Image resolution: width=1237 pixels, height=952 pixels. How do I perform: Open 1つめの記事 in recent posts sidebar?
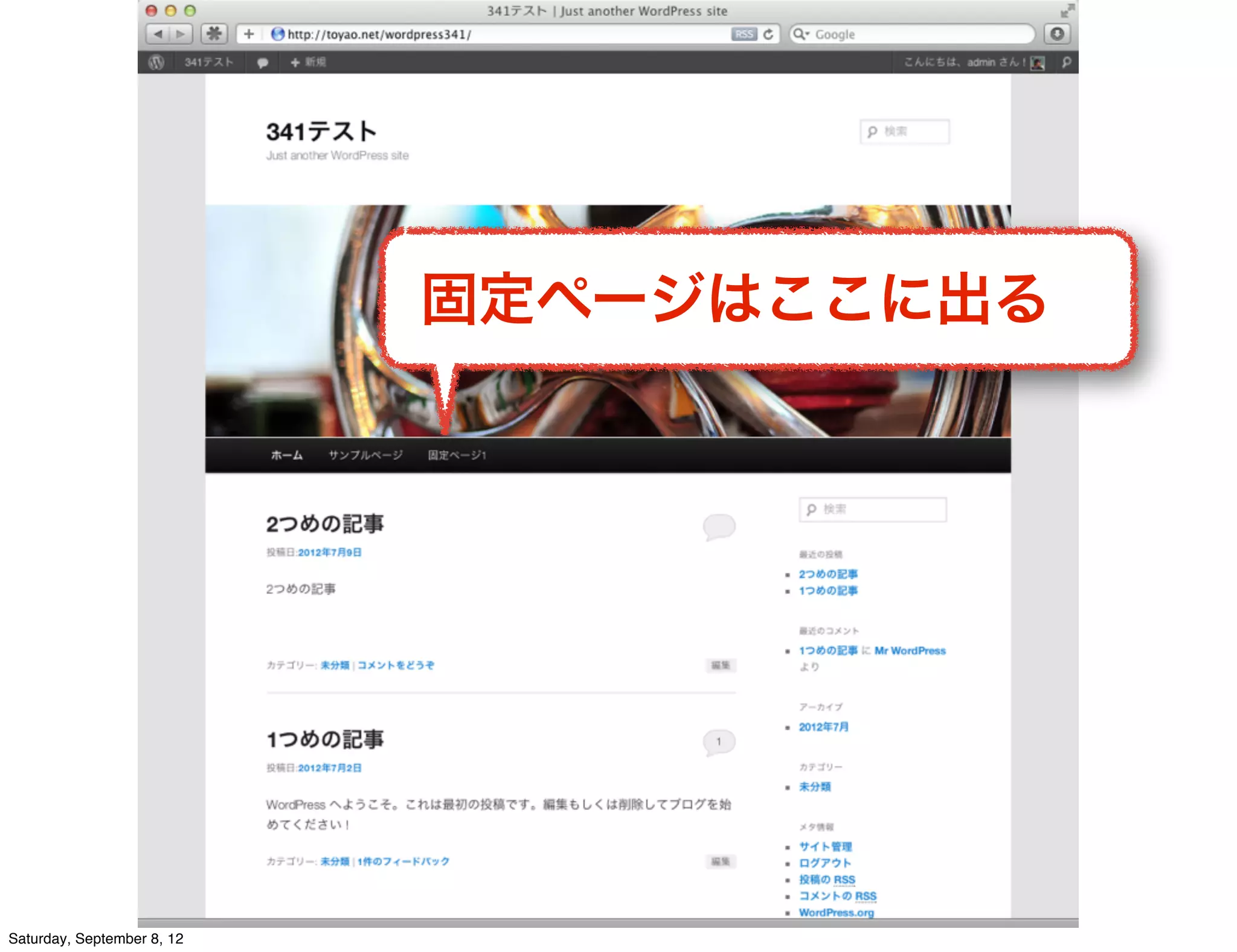point(828,590)
